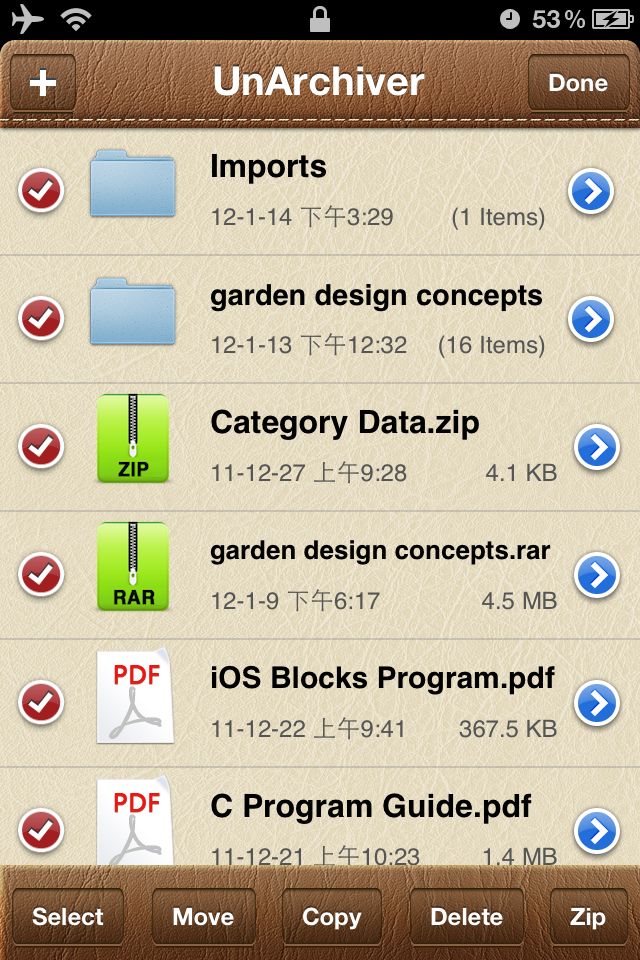
Task: Click the garden design concepts folder icon
Action: [x=132, y=312]
